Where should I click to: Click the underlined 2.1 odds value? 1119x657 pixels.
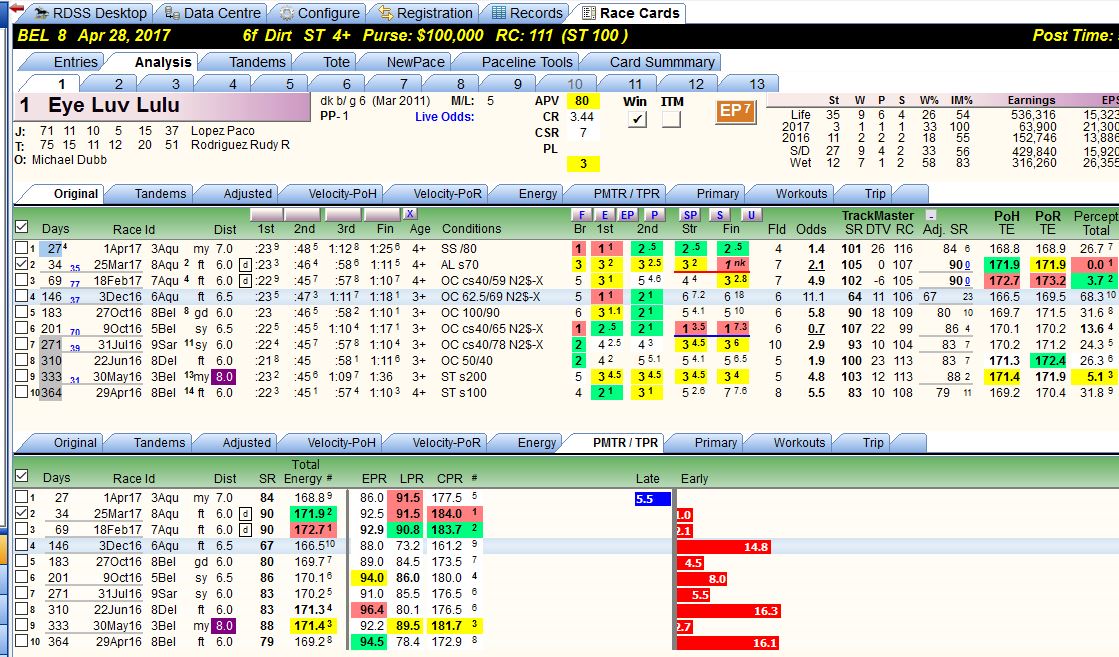click(816, 265)
